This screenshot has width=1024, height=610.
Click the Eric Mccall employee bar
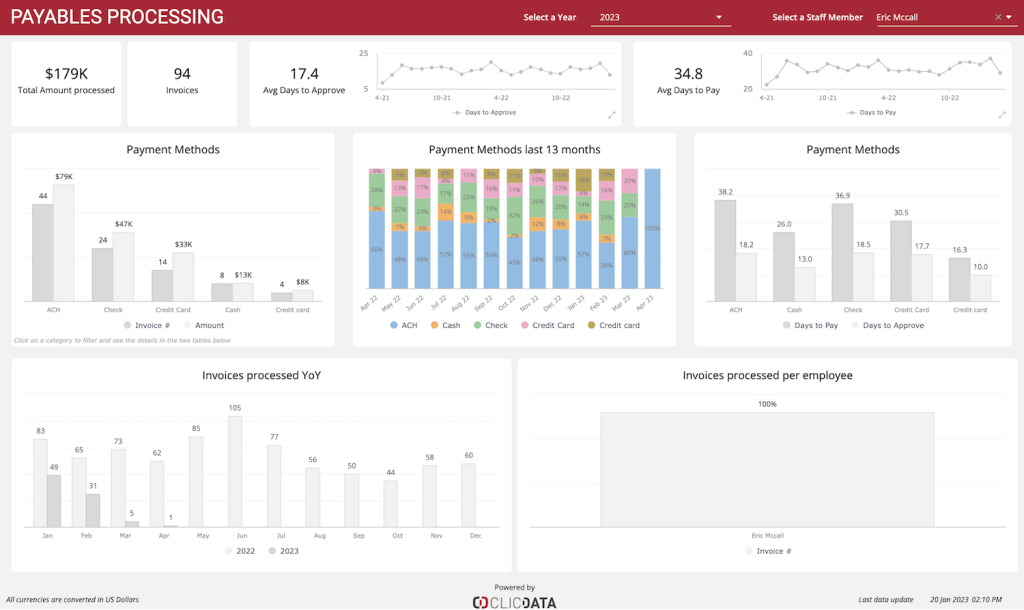coord(767,468)
